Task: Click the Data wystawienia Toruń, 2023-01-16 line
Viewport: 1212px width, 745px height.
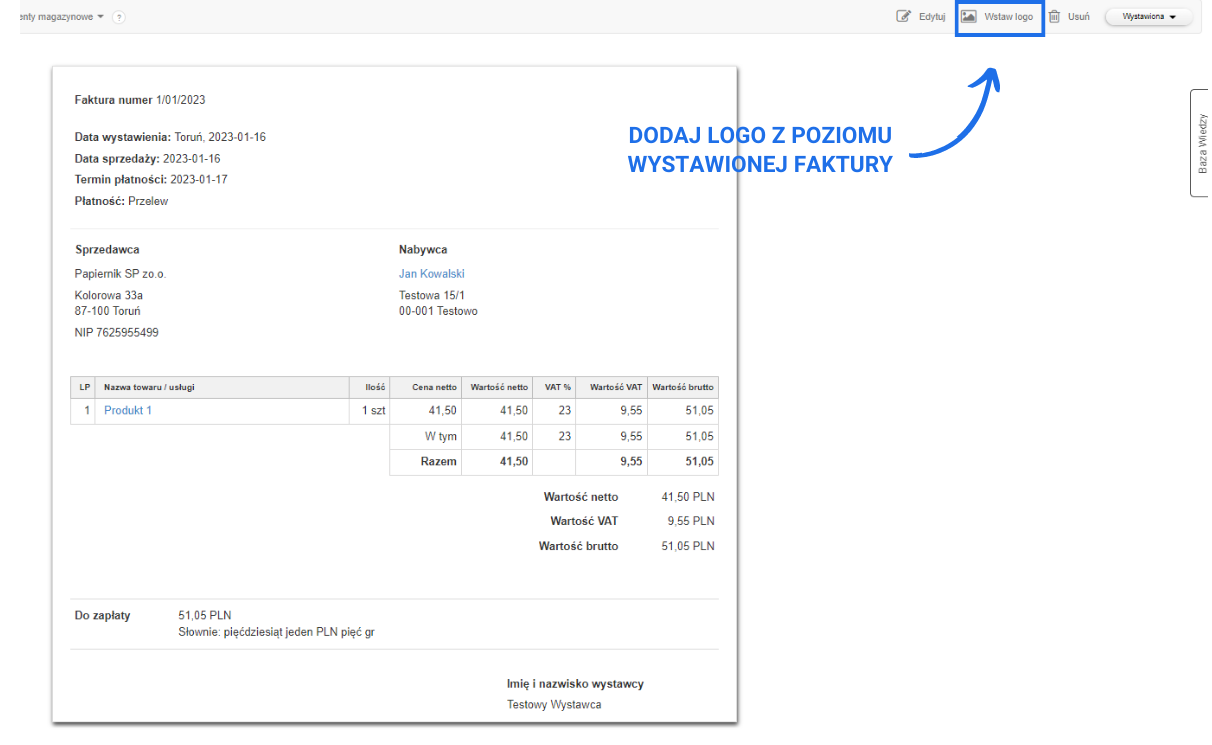Action: tap(170, 137)
